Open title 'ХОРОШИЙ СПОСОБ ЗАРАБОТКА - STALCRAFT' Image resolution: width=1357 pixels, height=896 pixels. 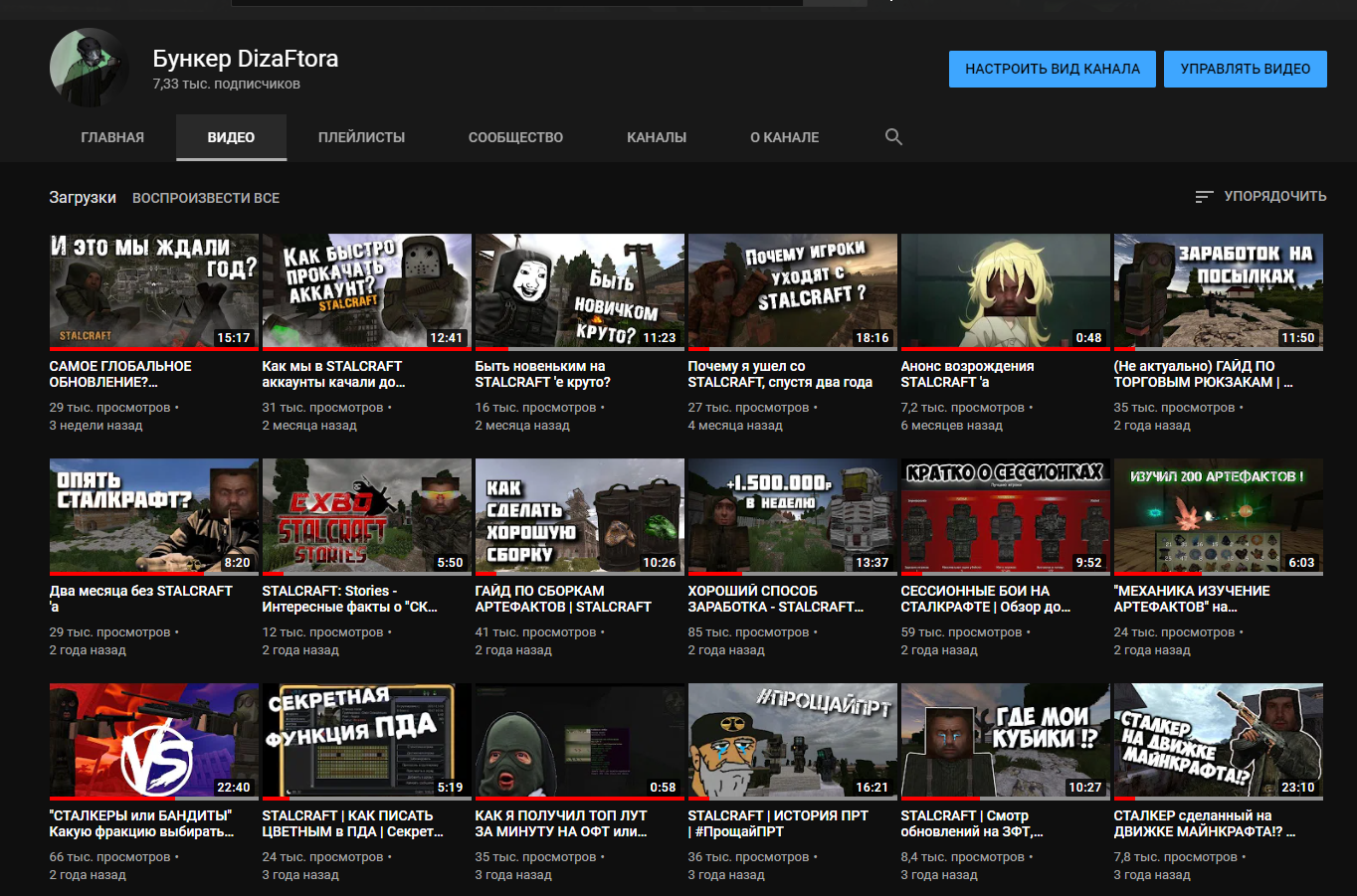coord(776,599)
